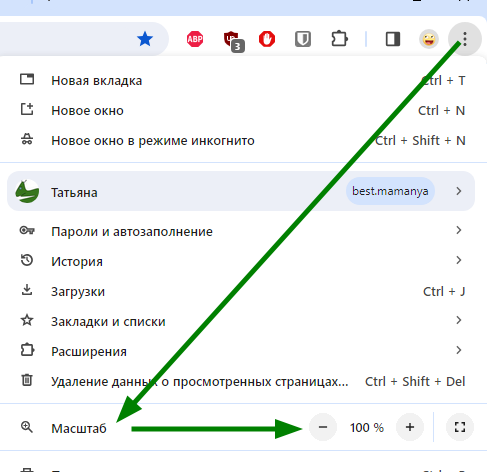Open the История submenu

click(243, 261)
